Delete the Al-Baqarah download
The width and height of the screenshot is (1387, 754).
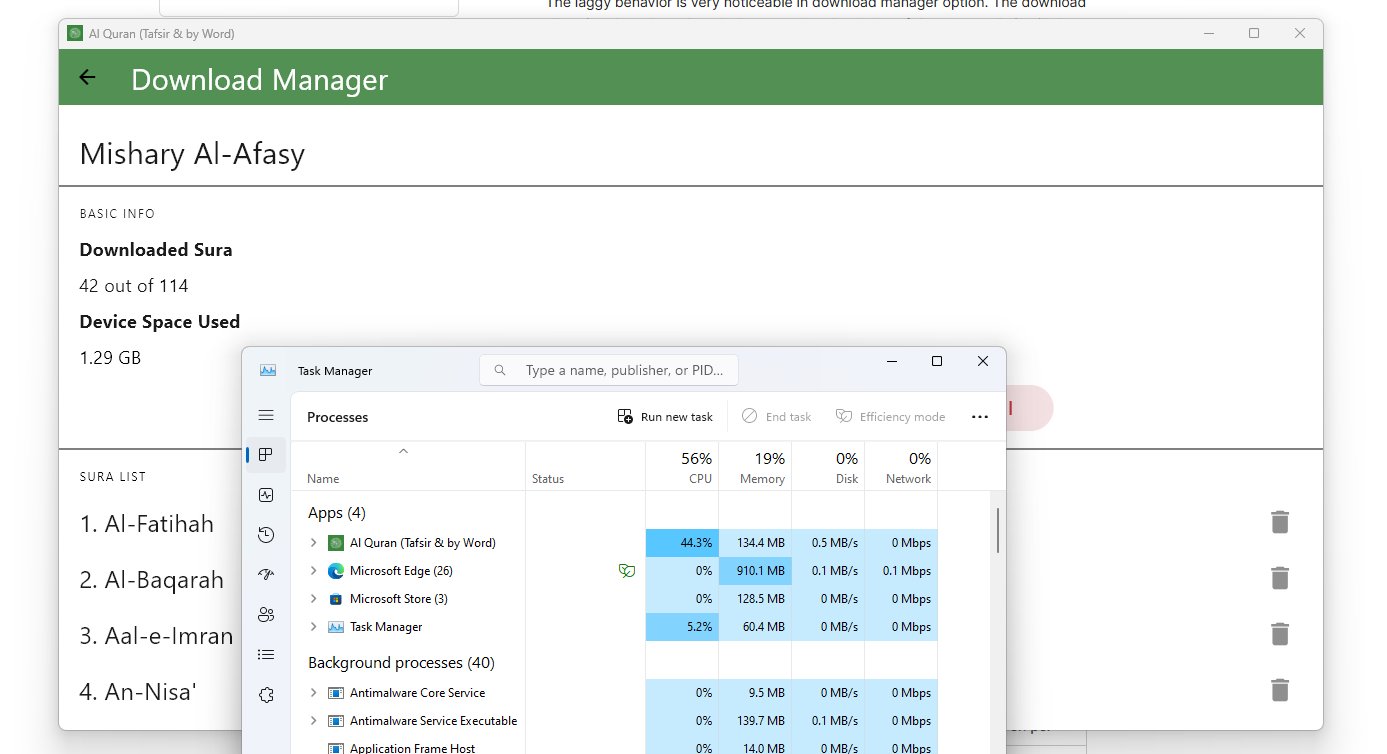(1279, 578)
